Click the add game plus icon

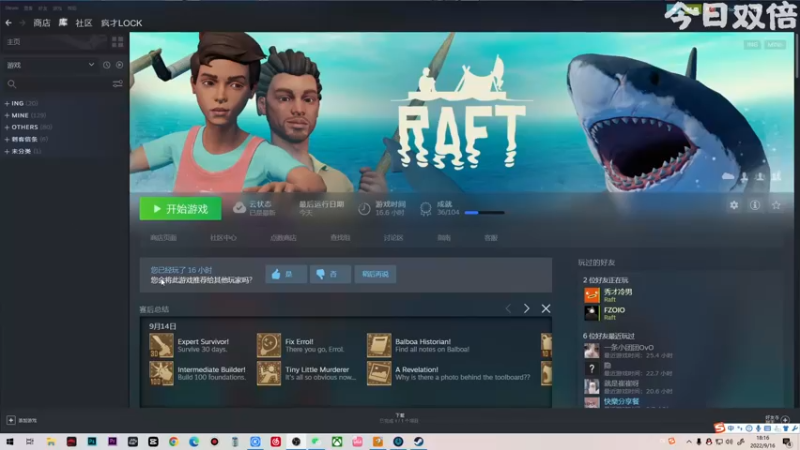pyautogui.click(x=11, y=420)
